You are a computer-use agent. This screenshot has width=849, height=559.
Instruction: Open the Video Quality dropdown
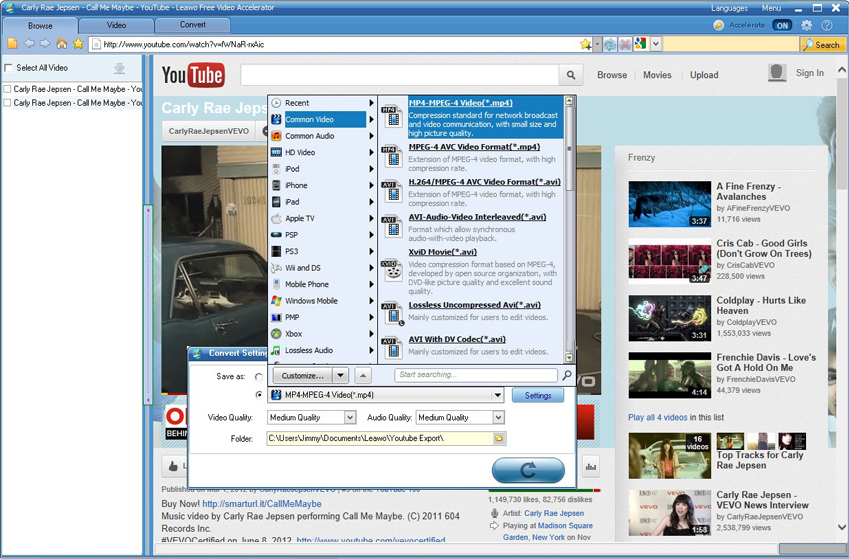(x=350, y=417)
